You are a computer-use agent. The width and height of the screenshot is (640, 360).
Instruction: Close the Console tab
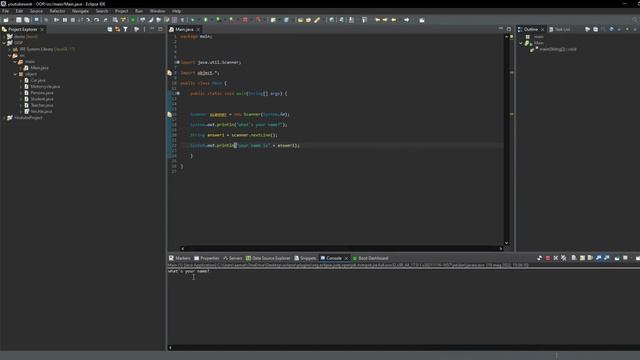[x=346, y=258]
